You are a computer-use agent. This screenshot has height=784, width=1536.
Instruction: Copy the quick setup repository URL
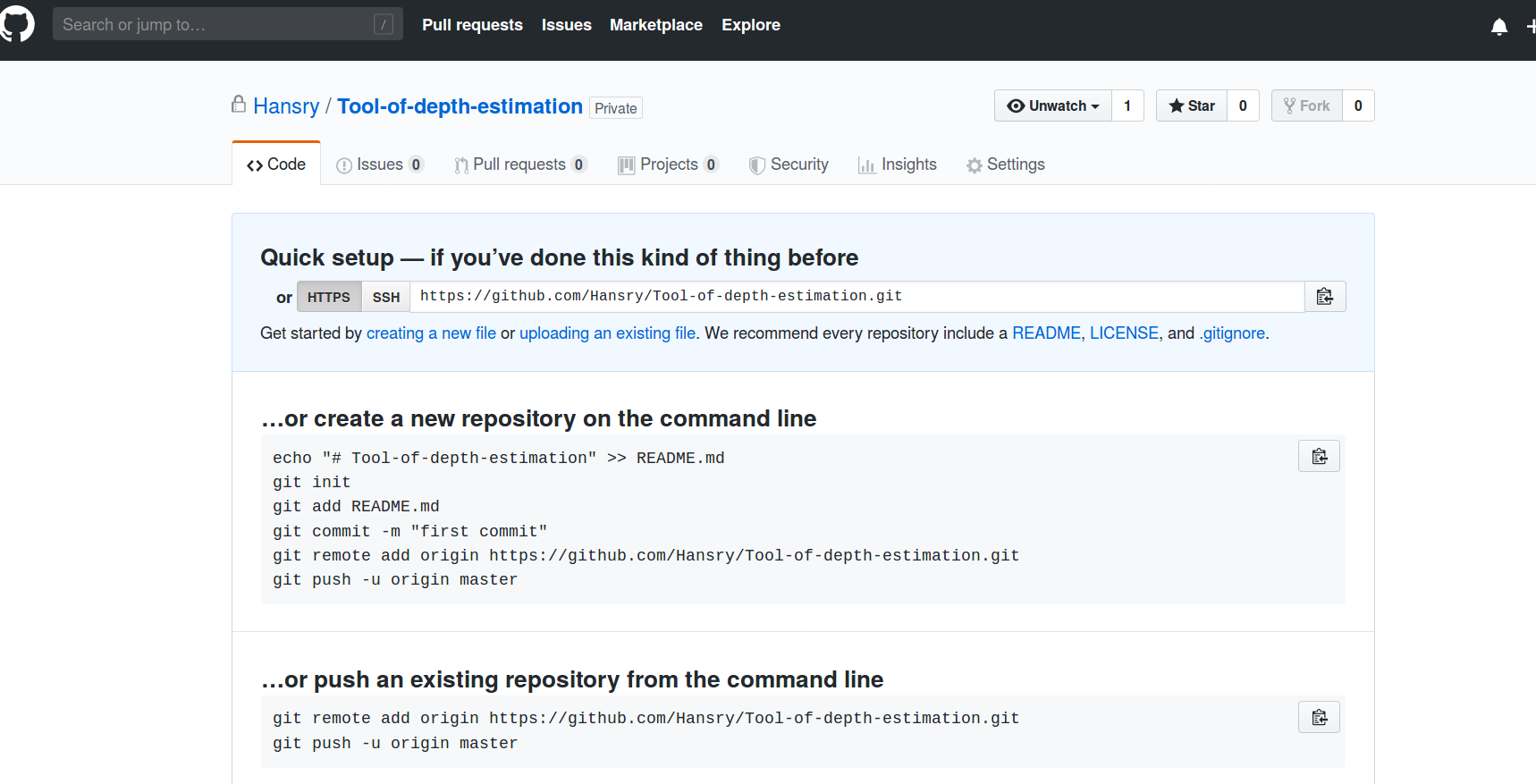pyautogui.click(x=1324, y=297)
